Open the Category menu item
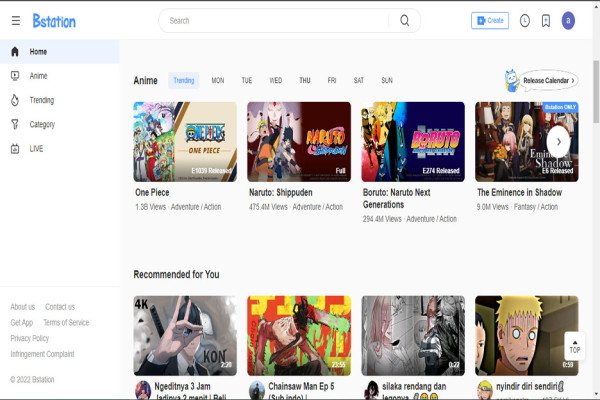This screenshot has width=600, height=400. [60, 124]
